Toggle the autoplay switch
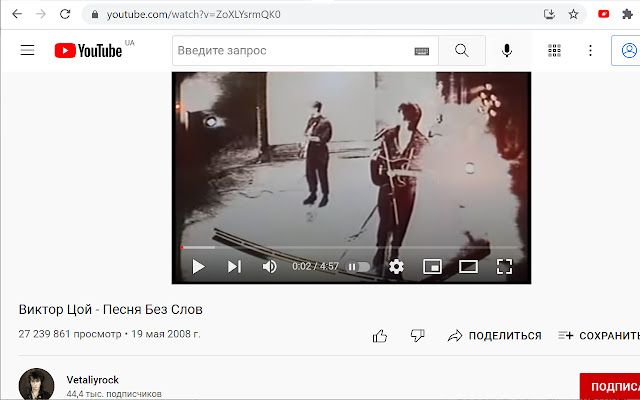 (358, 267)
